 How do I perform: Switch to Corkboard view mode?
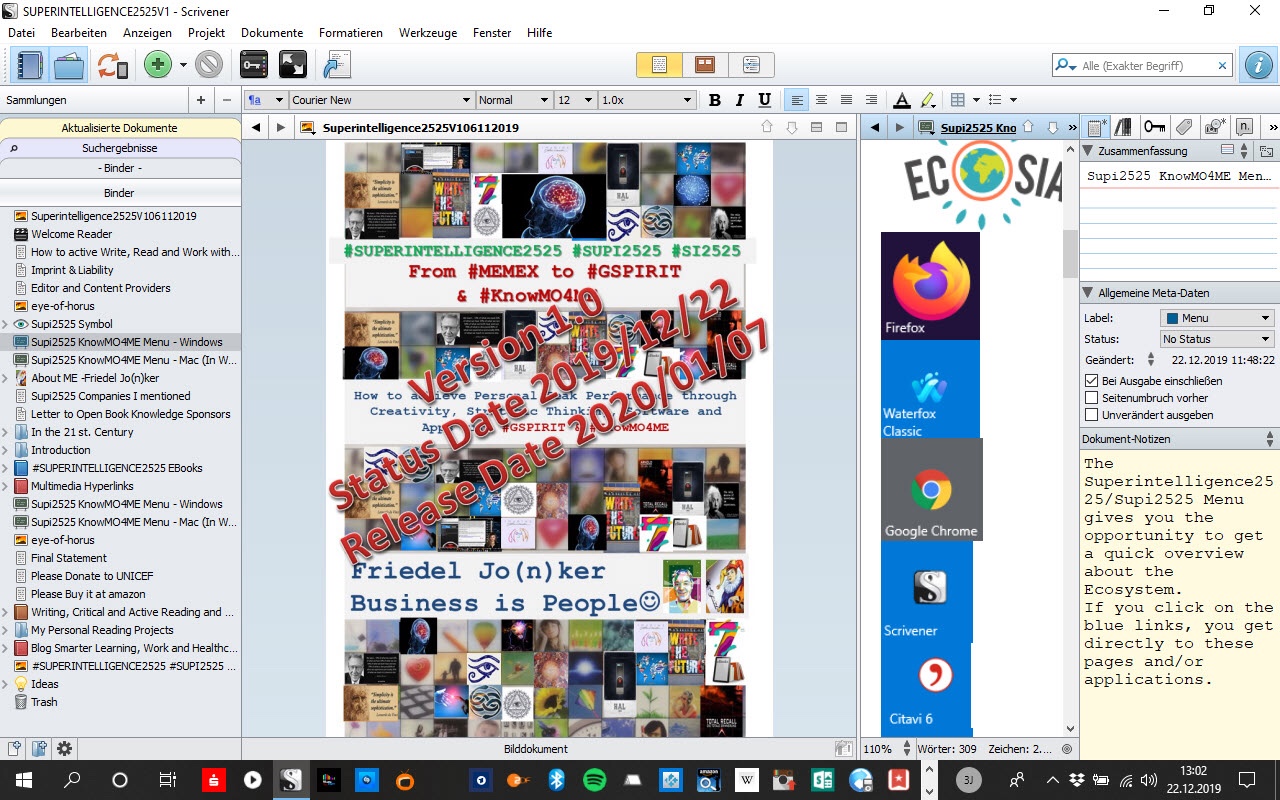pos(705,65)
